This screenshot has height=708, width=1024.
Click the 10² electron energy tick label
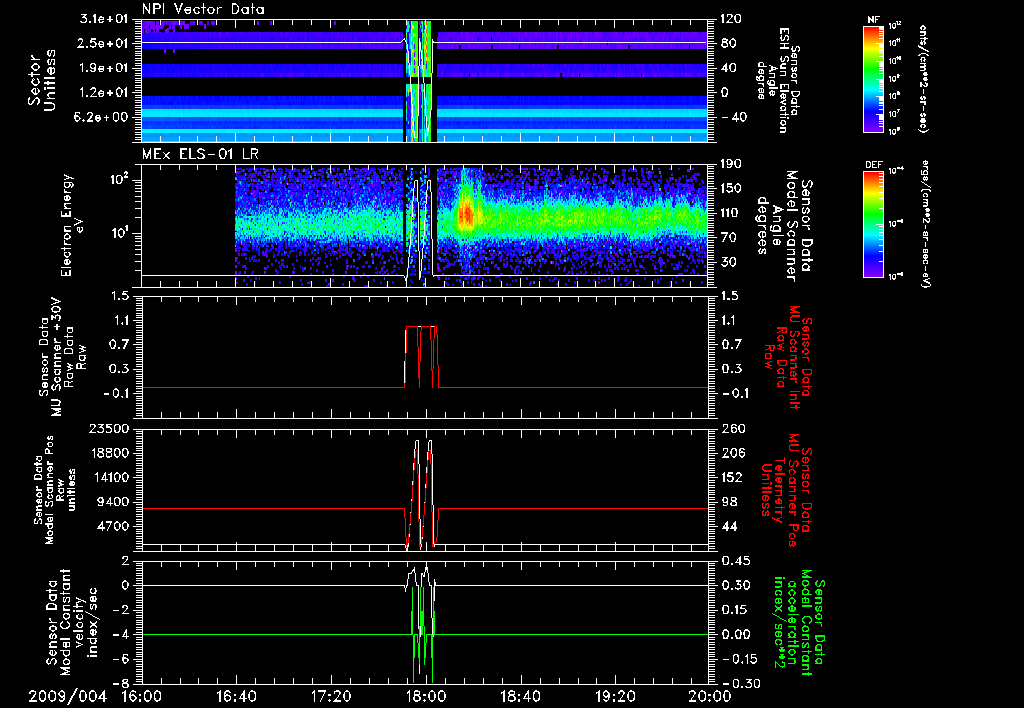(x=119, y=179)
